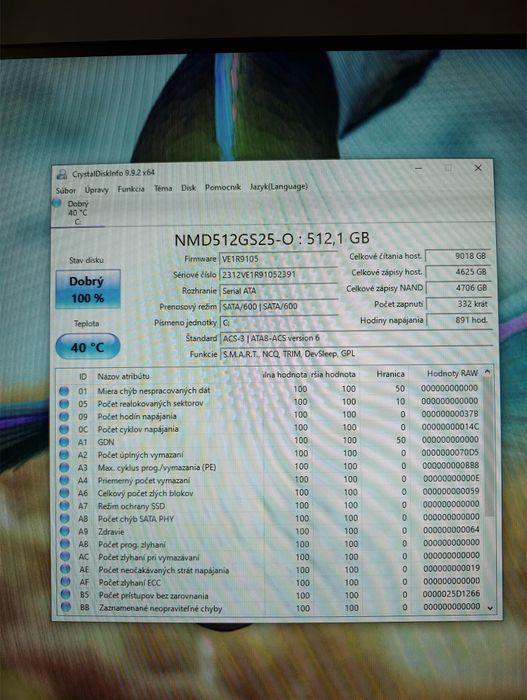Click the Sériové číslo field
The image size is (527, 700).
[x=279, y=275]
